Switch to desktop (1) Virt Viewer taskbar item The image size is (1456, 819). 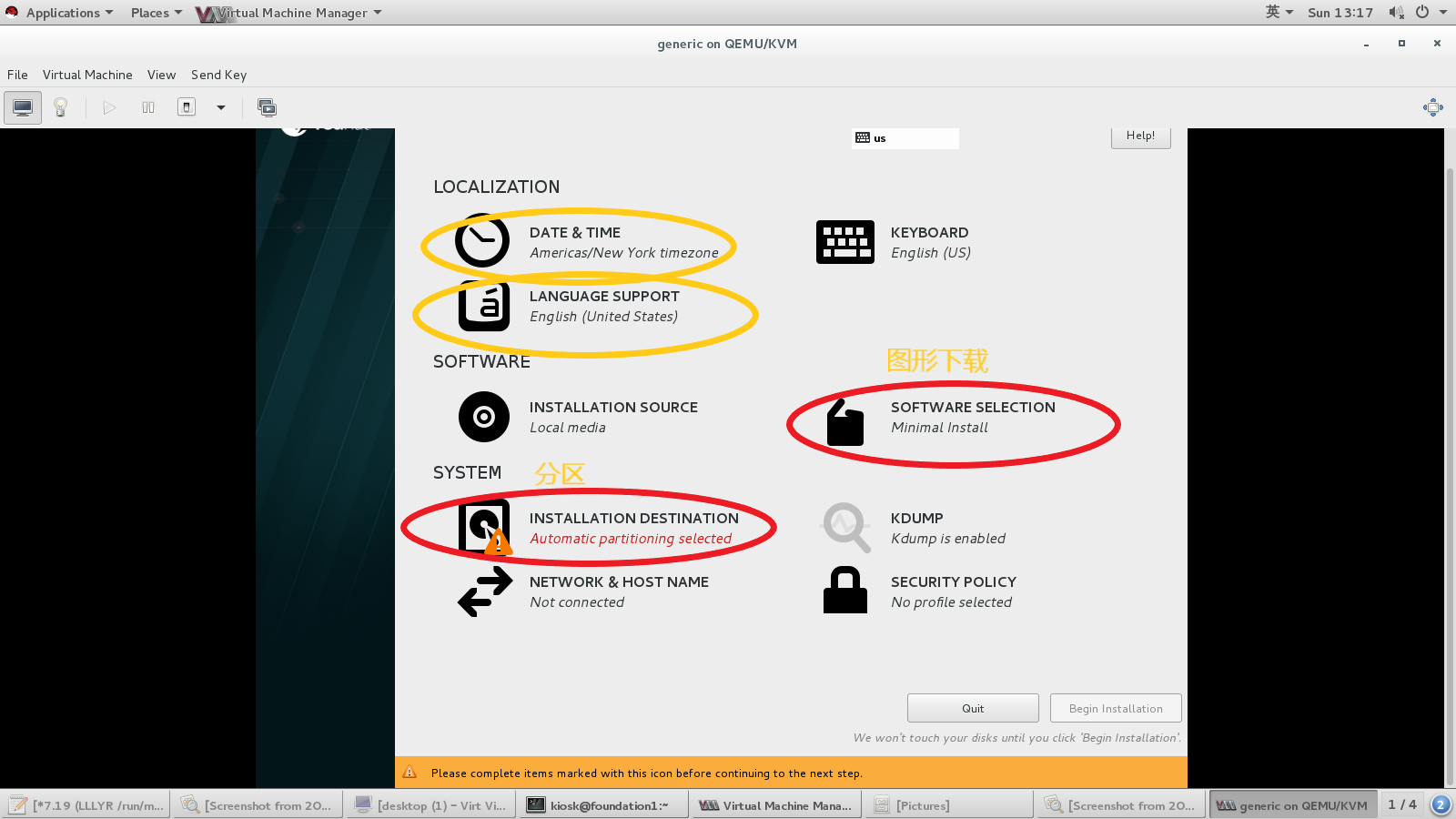[x=430, y=804]
